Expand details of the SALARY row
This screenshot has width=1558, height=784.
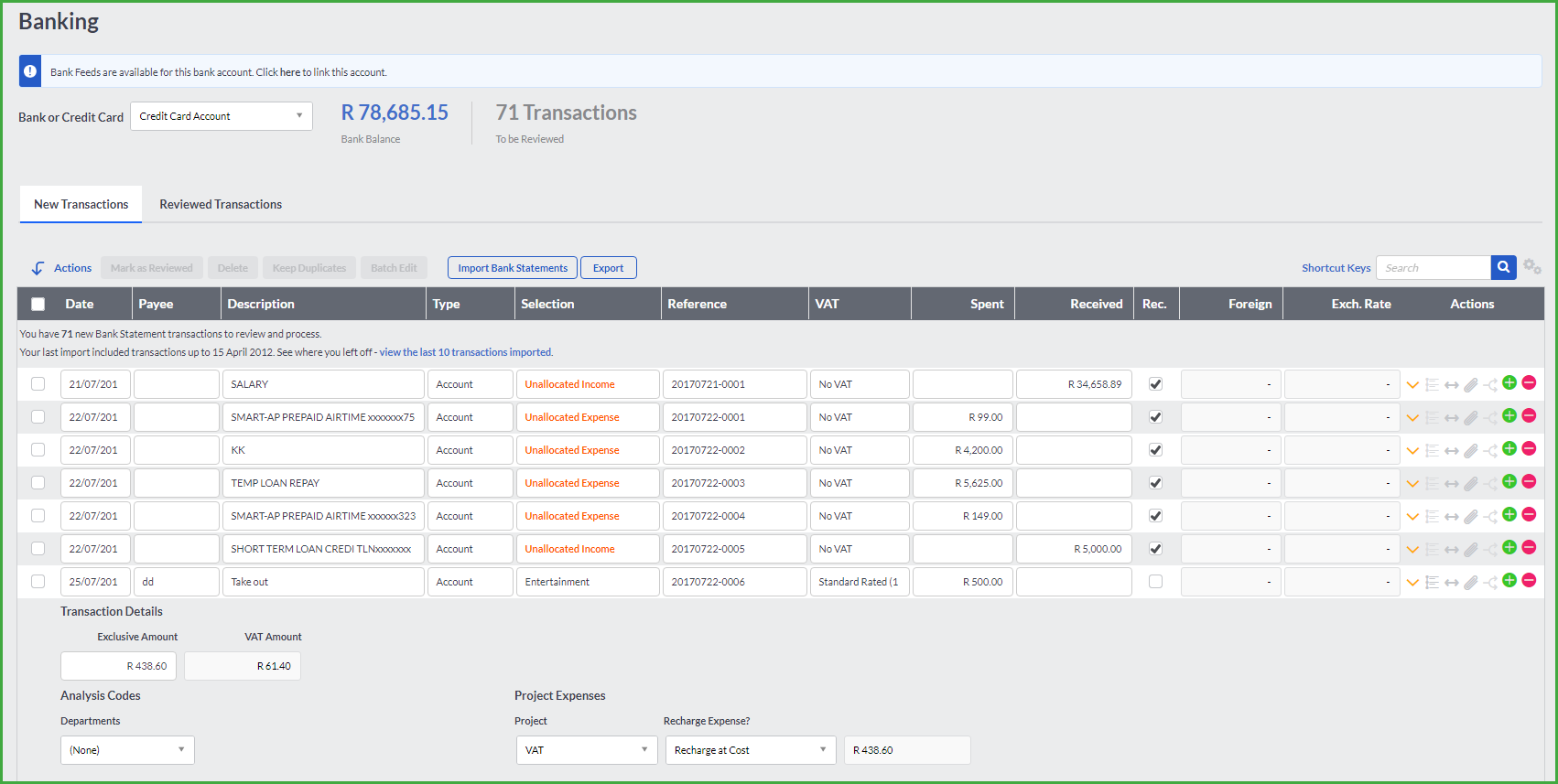point(1412,385)
